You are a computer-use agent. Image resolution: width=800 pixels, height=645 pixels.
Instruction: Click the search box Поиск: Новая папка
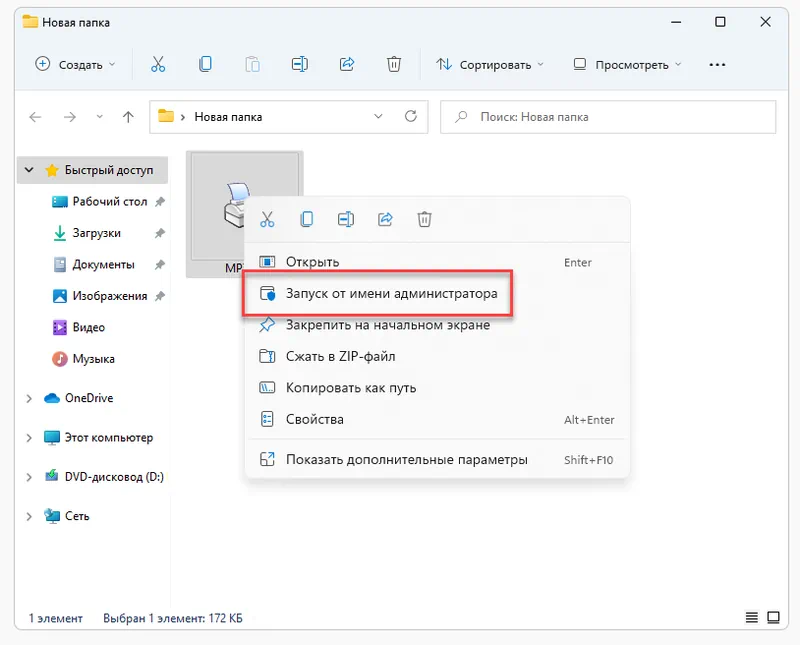608,117
